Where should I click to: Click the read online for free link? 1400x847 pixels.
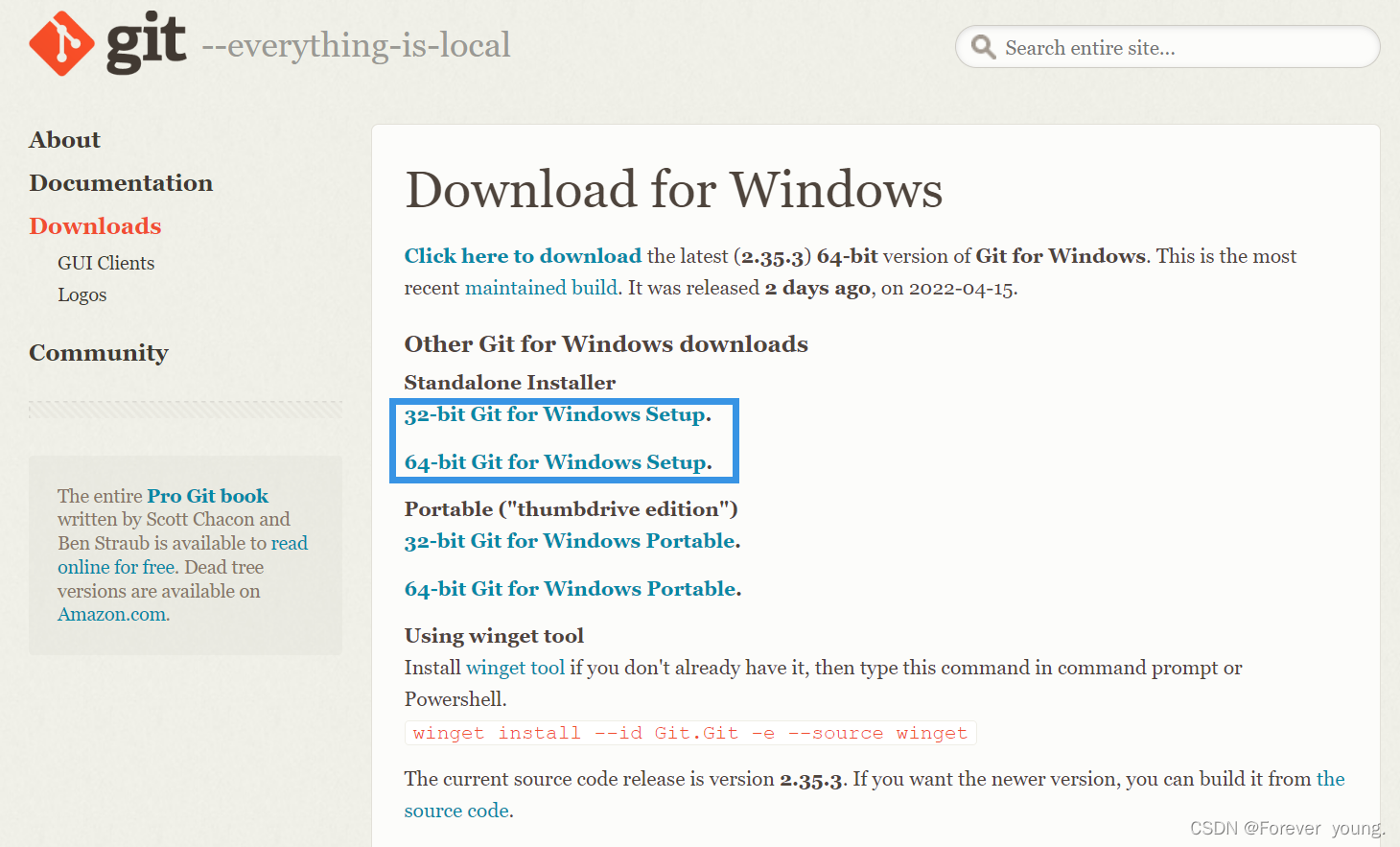point(182,555)
